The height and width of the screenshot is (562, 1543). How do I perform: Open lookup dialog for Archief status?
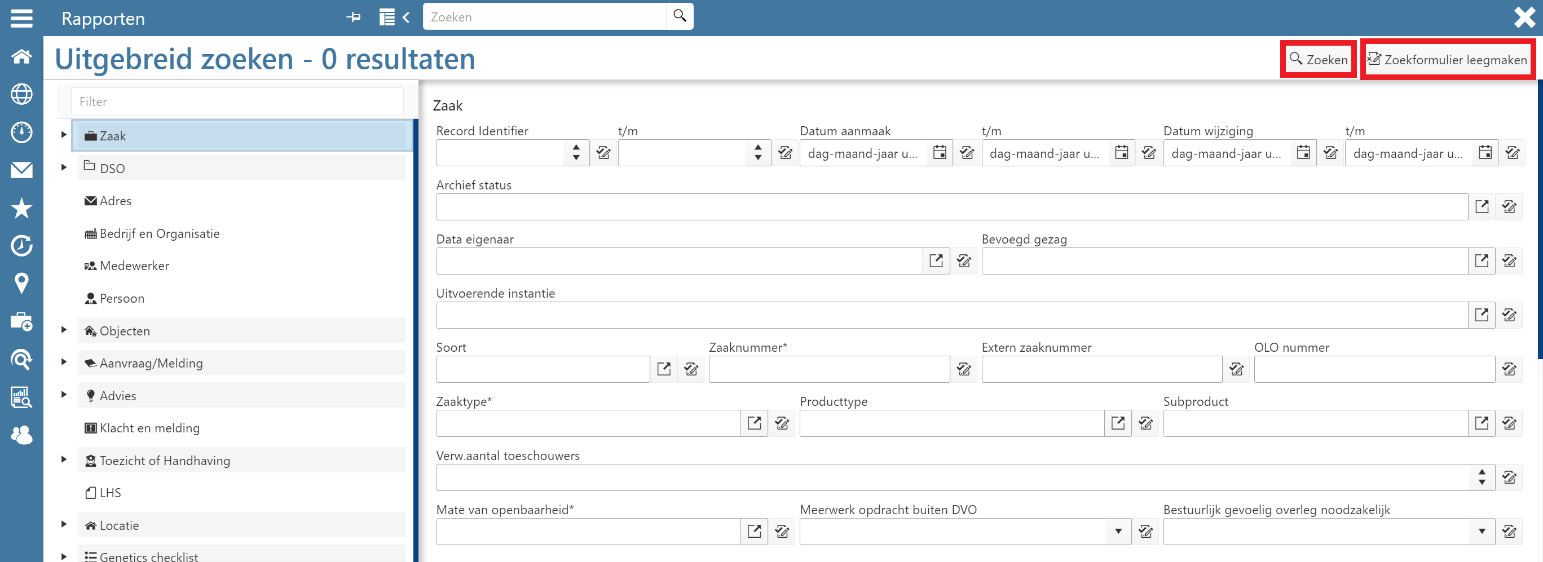[1482, 207]
